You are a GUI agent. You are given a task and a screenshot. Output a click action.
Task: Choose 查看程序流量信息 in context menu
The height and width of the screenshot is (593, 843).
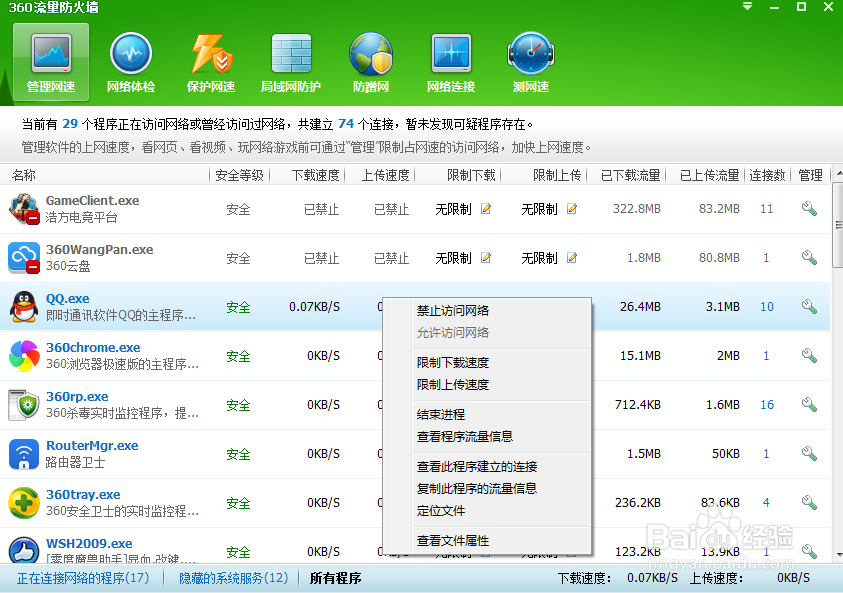coord(465,436)
